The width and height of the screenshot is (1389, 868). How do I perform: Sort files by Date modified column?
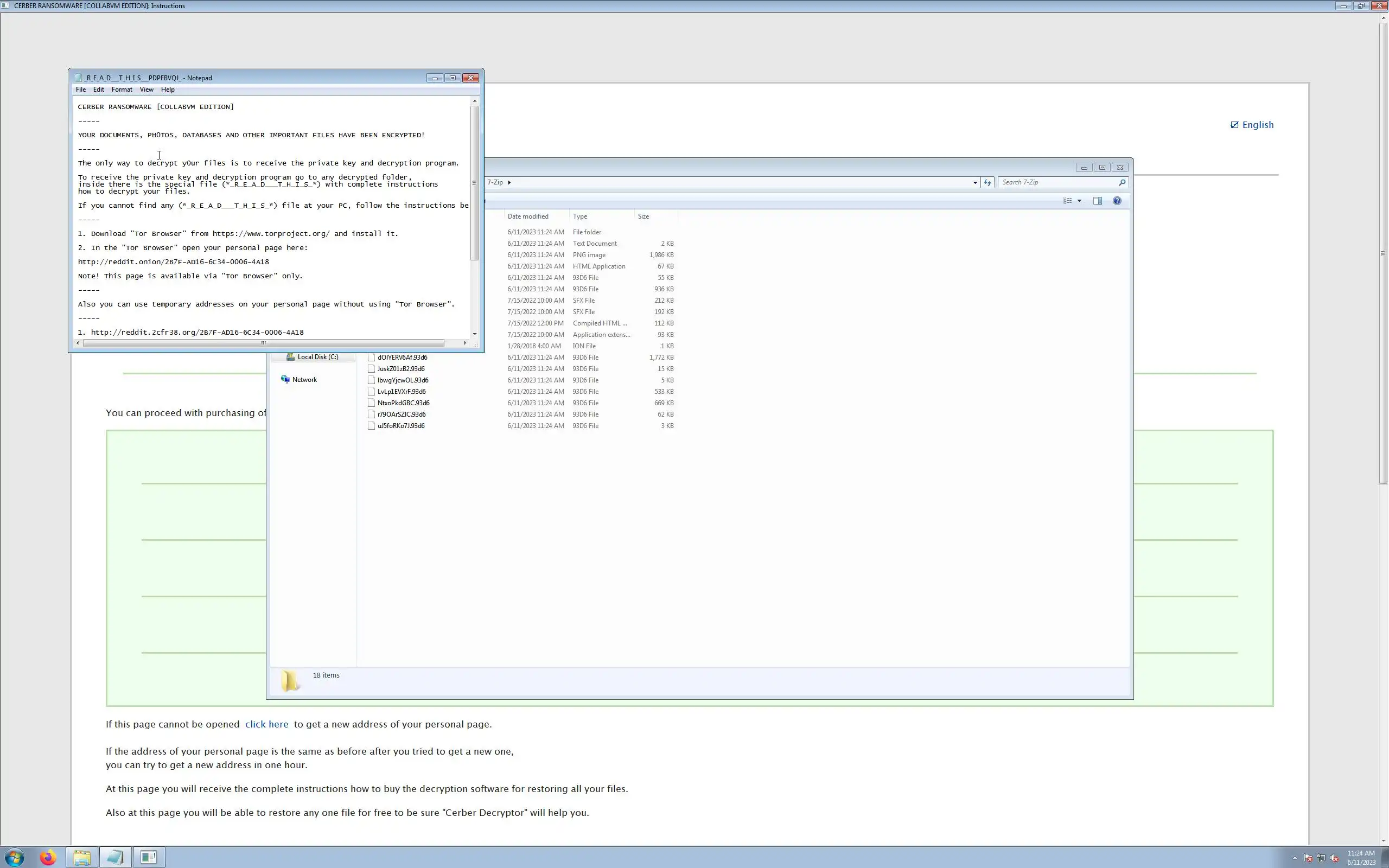click(x=527, y=216)
